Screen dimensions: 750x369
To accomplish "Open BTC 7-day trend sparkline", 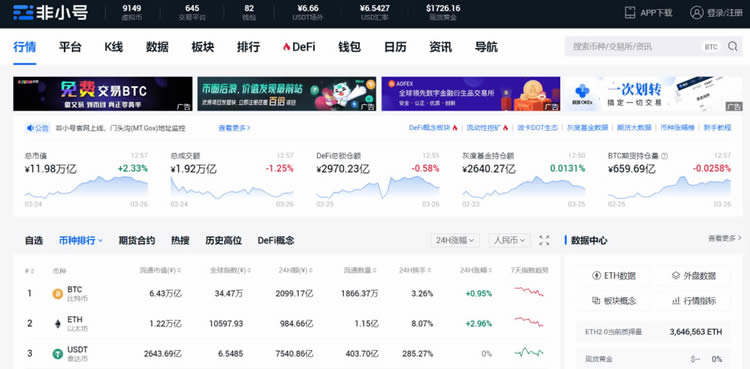I will (x=529, y=291).
